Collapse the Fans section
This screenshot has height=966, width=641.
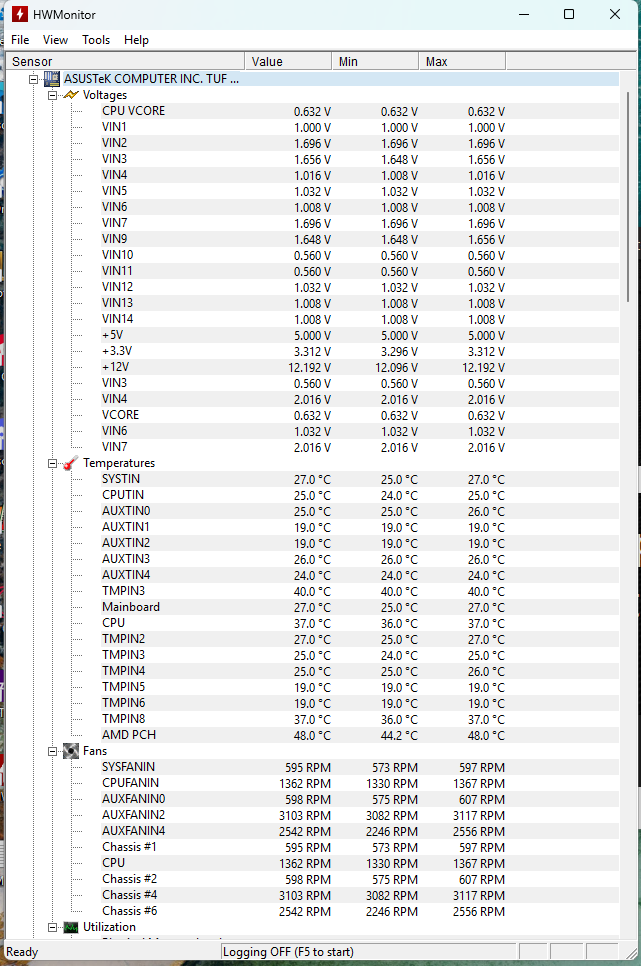point(52,751)
